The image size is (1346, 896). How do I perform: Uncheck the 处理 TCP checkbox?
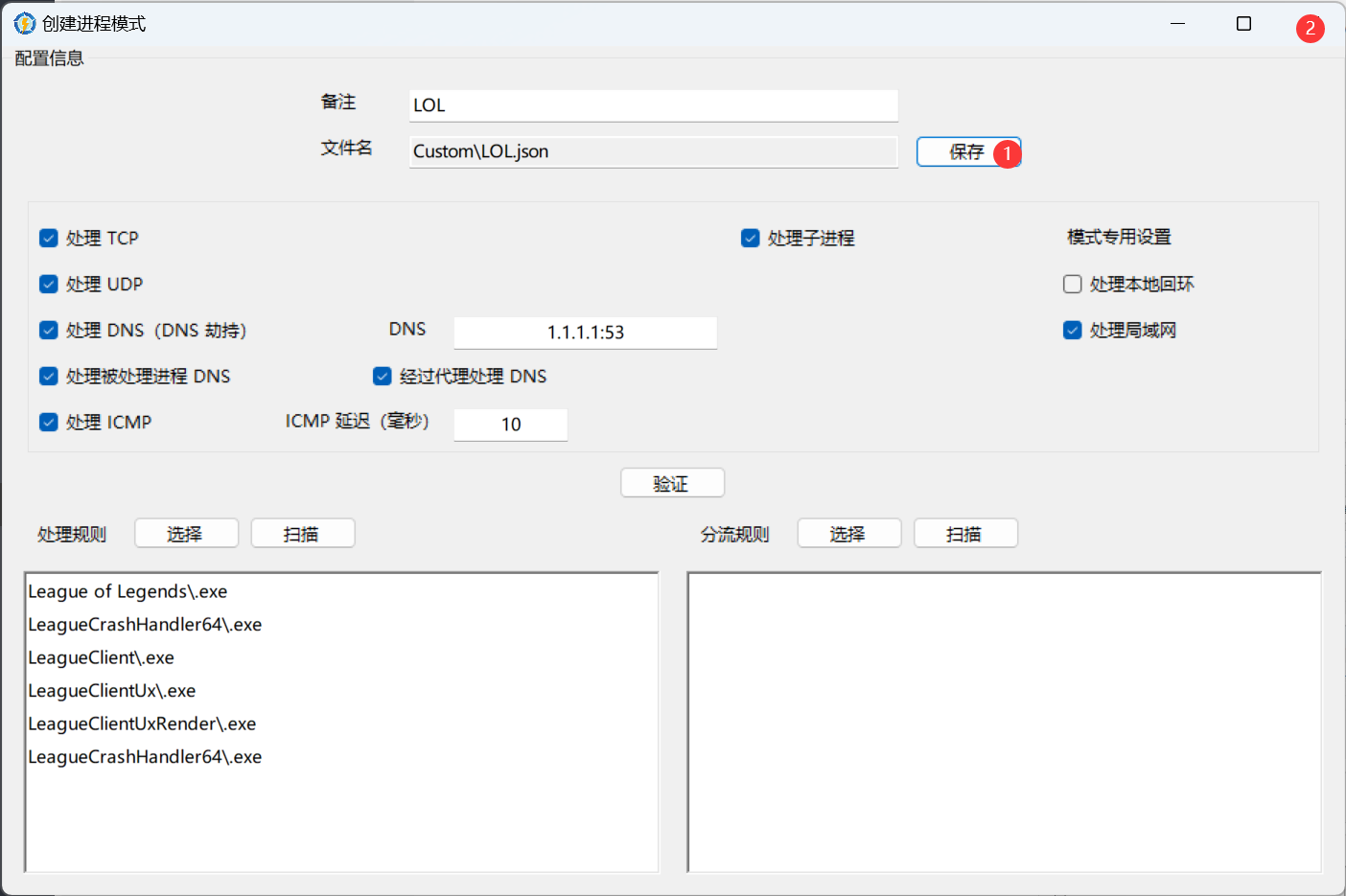tap(49, 239)
